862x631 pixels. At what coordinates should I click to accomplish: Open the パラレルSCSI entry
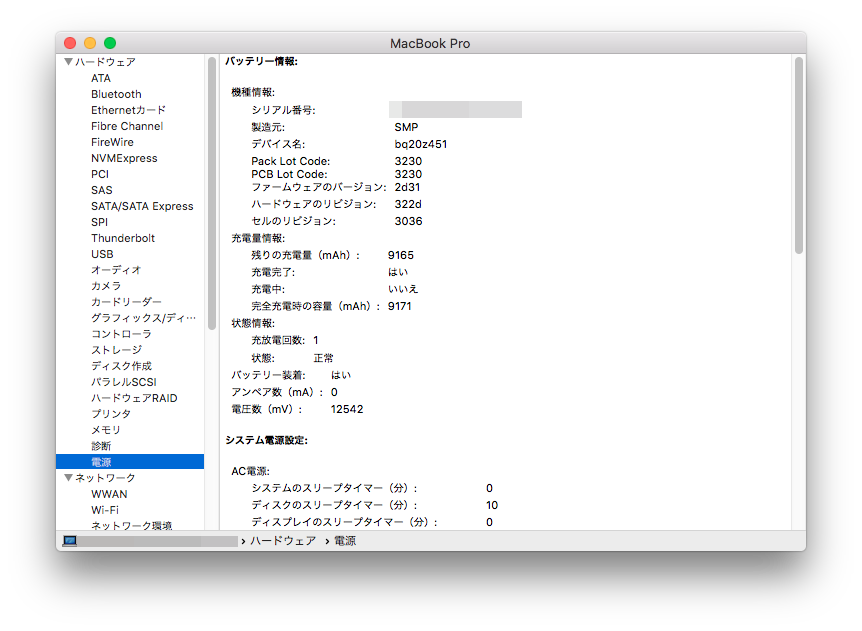[124, 381]
